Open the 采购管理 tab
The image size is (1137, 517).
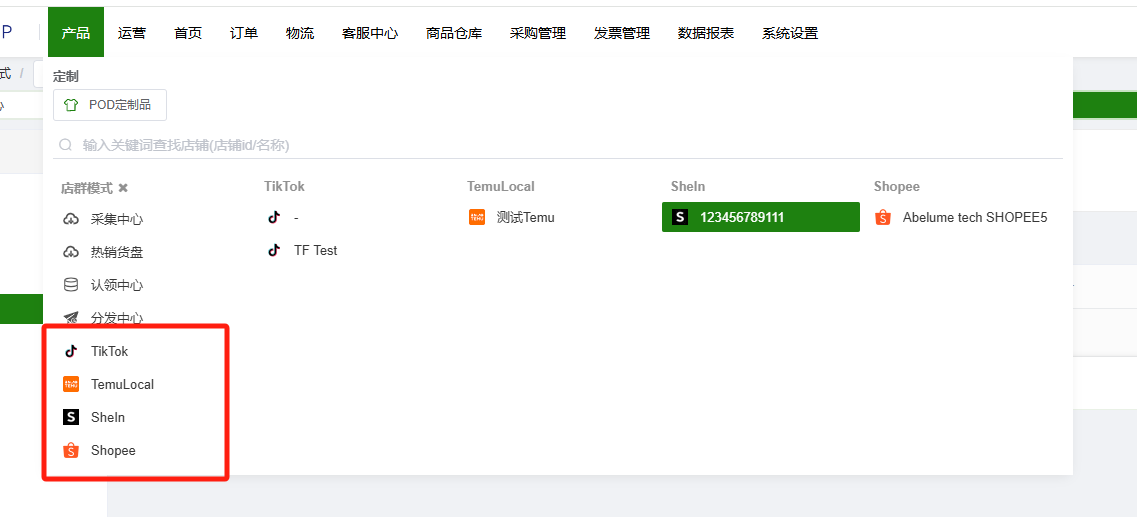tap(538, 33)
